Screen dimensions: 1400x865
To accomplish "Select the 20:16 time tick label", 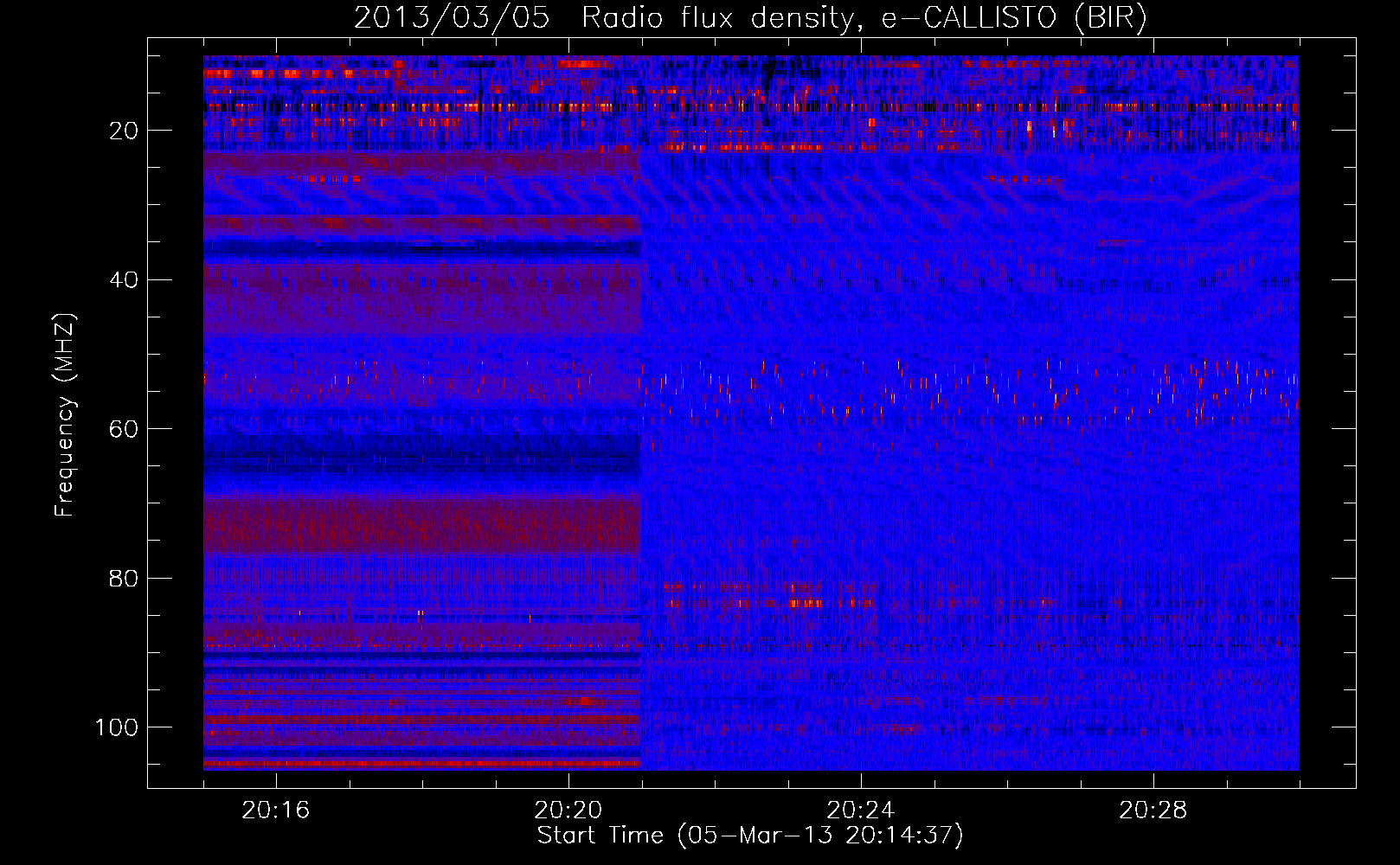I will 276,810.
